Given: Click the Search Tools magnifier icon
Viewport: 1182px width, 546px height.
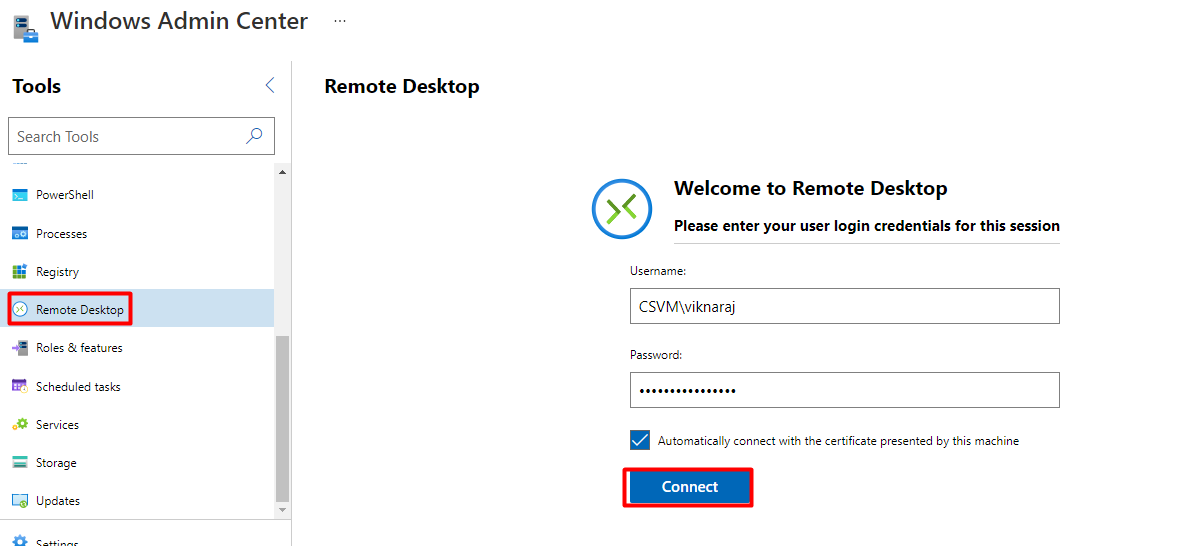Looking at the screenshot, I should coord(255,136).
